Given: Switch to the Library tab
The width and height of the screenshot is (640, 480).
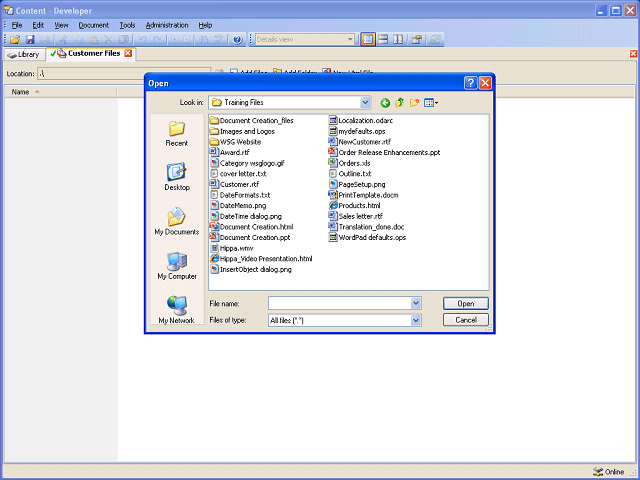Looking at the screenshot, I should tap(24, 54).
